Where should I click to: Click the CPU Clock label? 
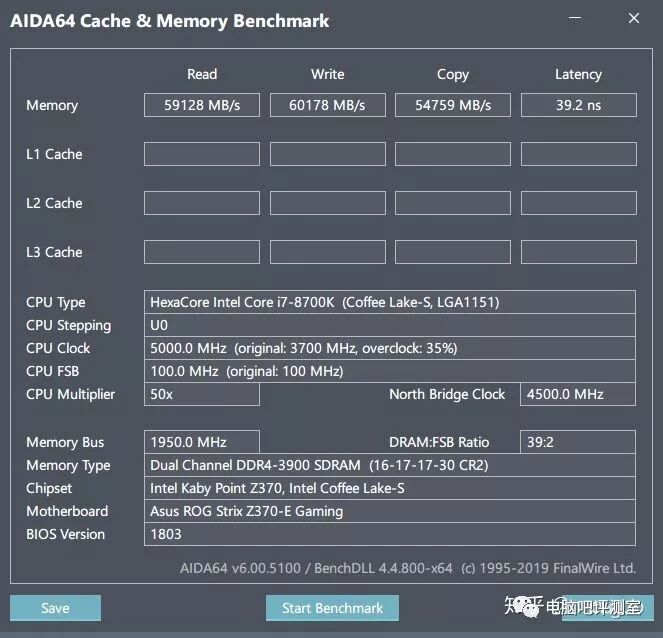click(x=58, y=348)
